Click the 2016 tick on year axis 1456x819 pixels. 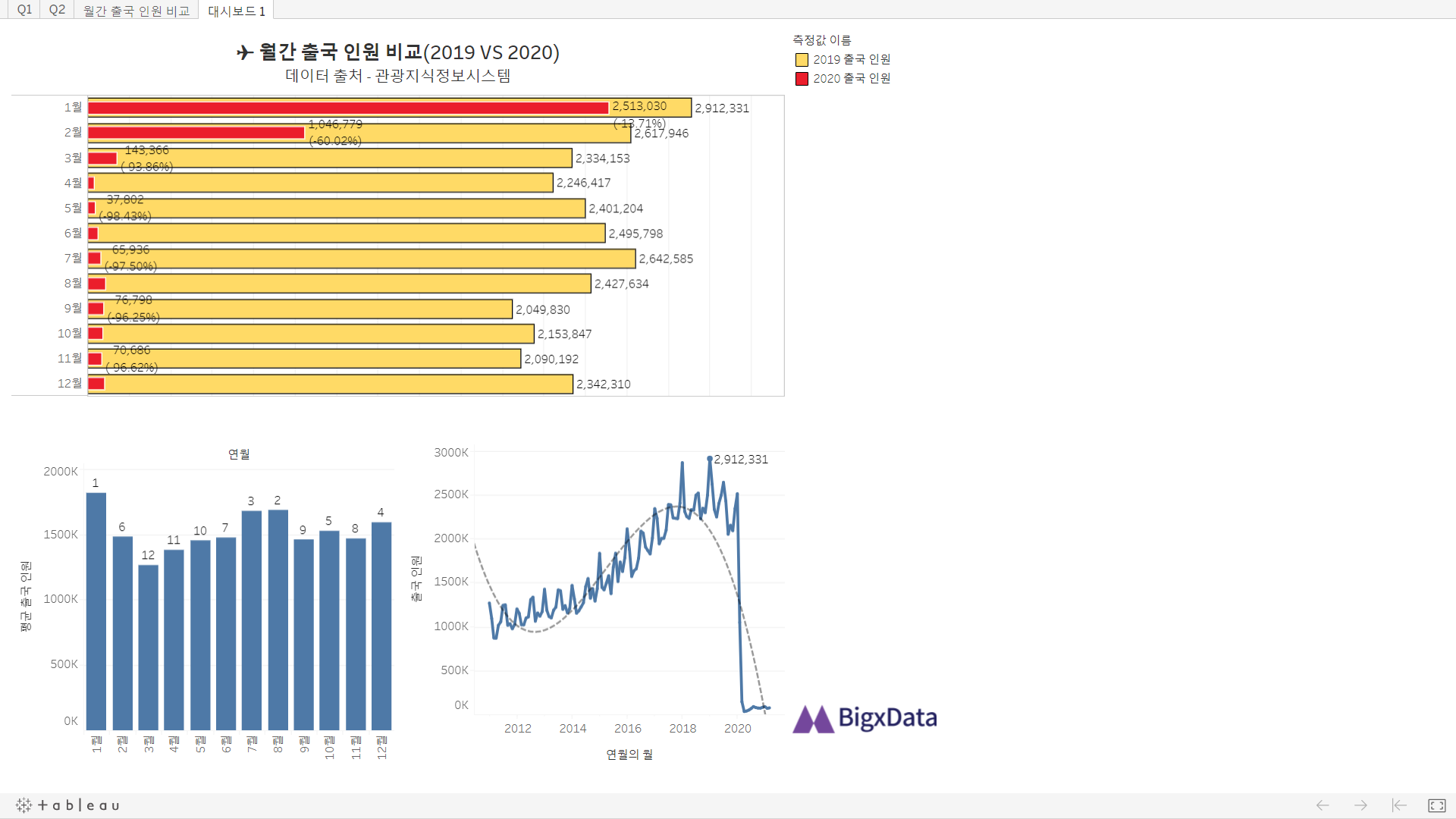pos(627,729)
